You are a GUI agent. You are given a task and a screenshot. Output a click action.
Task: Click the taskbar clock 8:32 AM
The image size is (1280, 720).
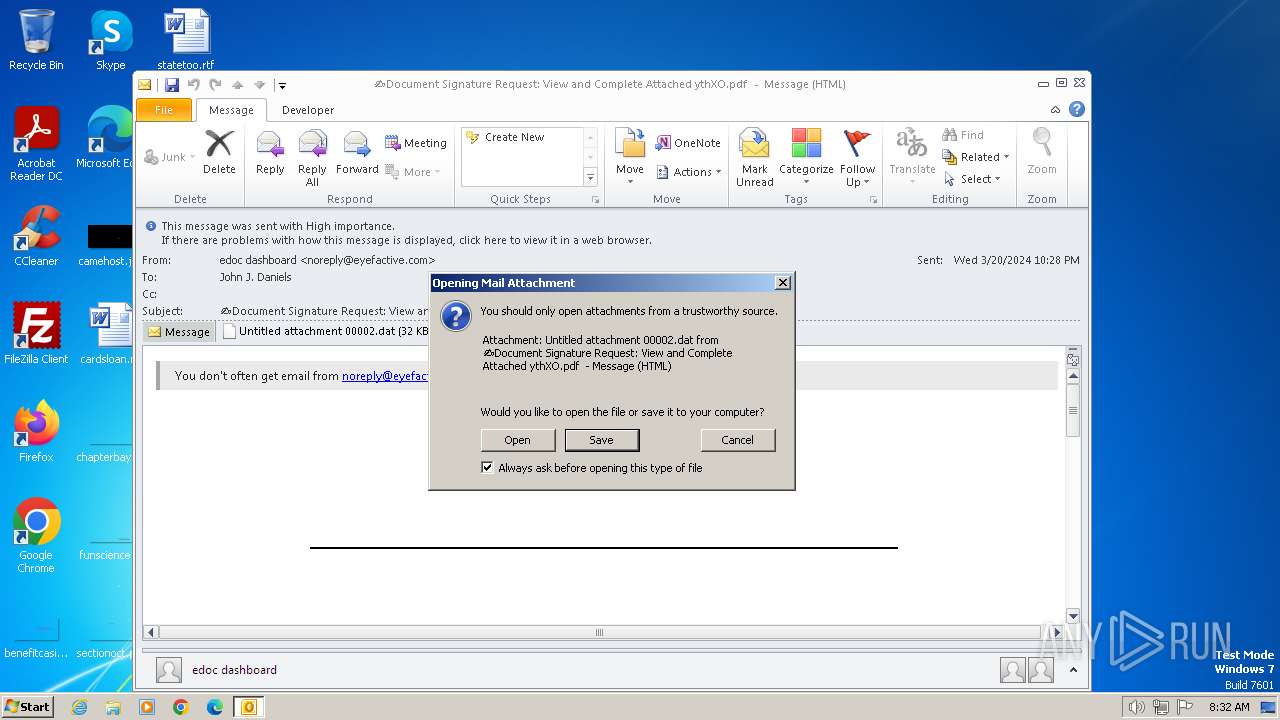click(x=1228, y=707)
